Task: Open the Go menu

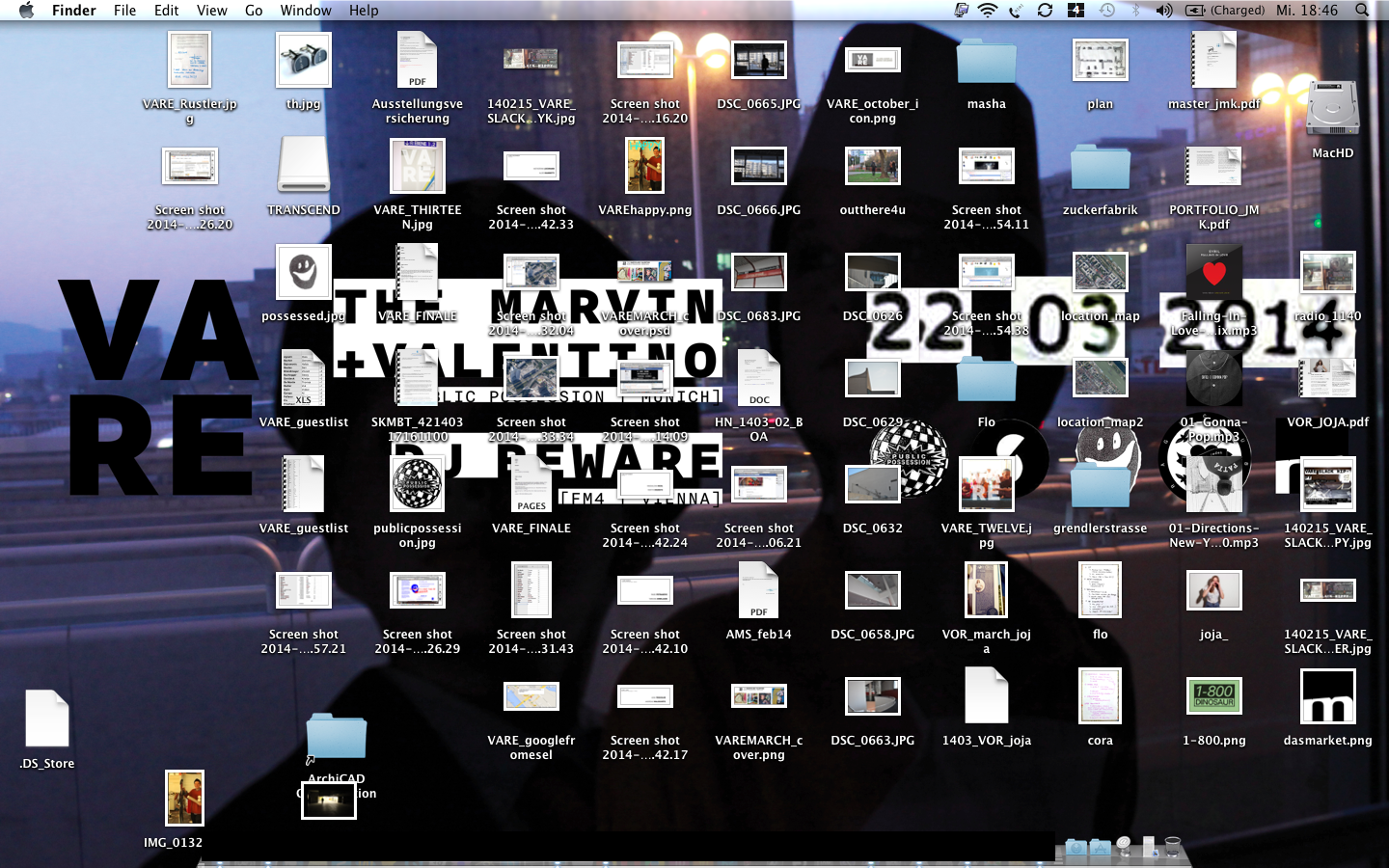Action: [254, 11]
